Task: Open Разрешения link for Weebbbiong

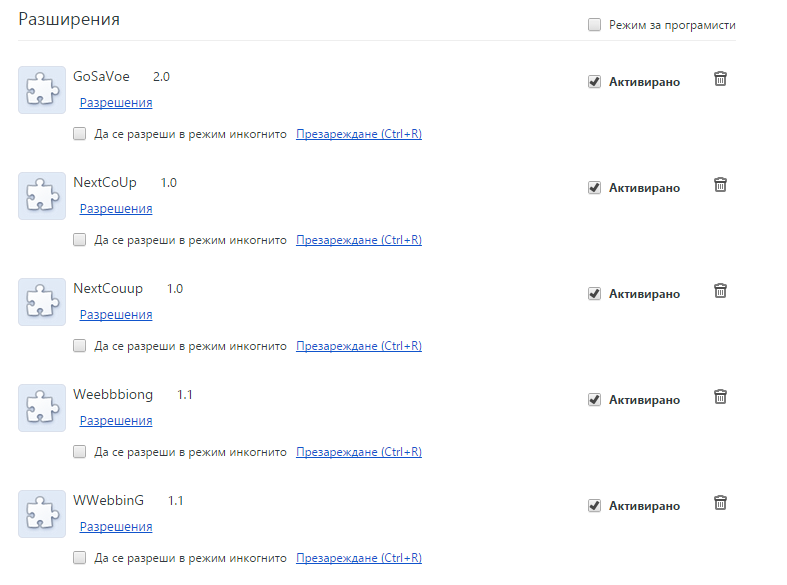Action: point(116,420)
